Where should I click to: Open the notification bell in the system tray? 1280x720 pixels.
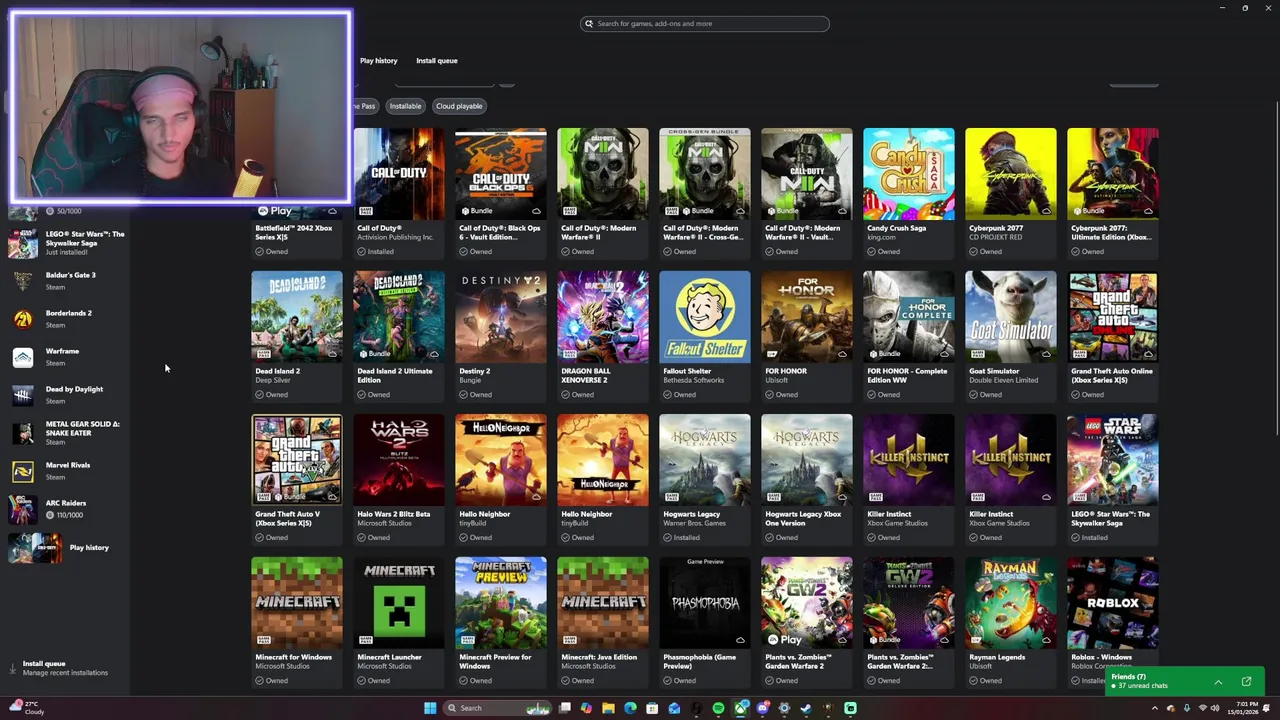1266,708
